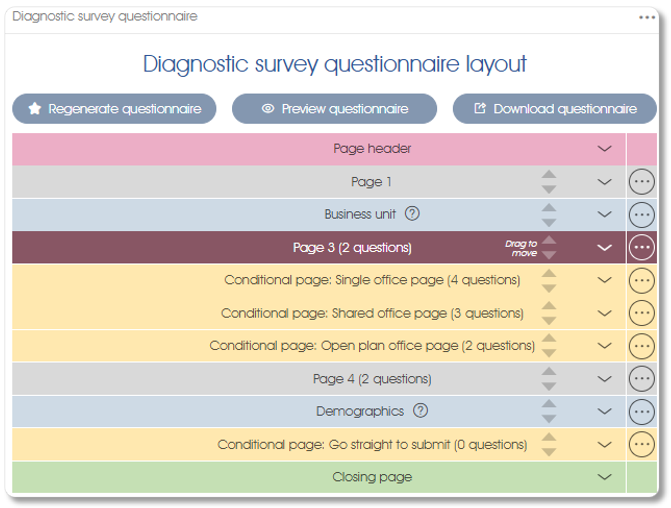Select Conditional page: Go straight to submit label
This screenshot has width=671, height=508.
[372, 445]
